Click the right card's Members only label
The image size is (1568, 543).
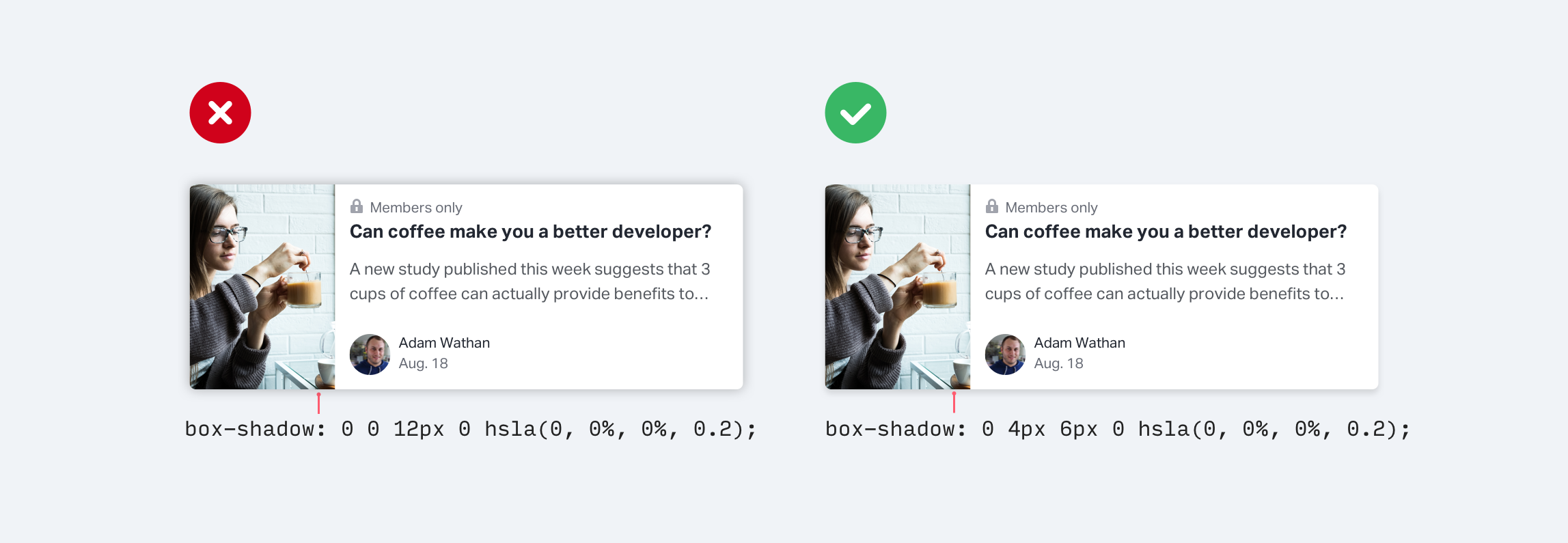tap(1051, 208)
